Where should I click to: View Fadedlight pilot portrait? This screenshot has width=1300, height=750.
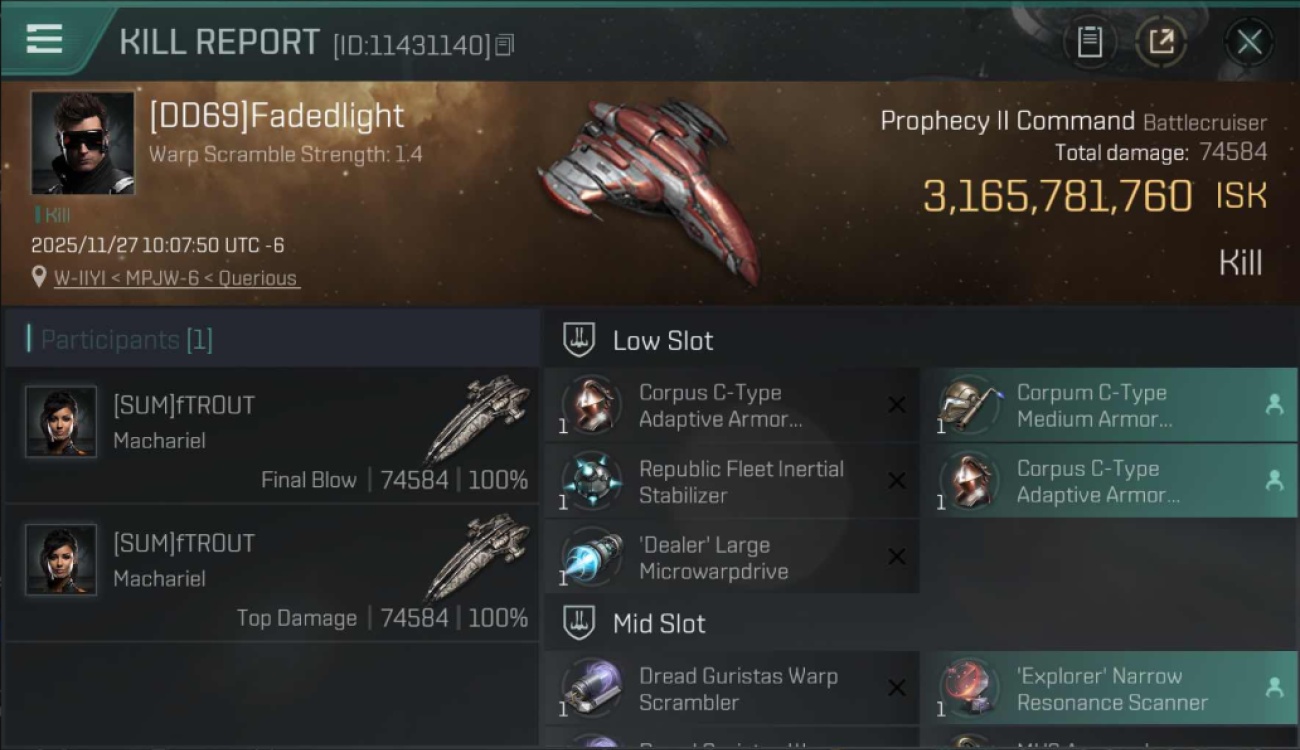[x=82, y=142]
